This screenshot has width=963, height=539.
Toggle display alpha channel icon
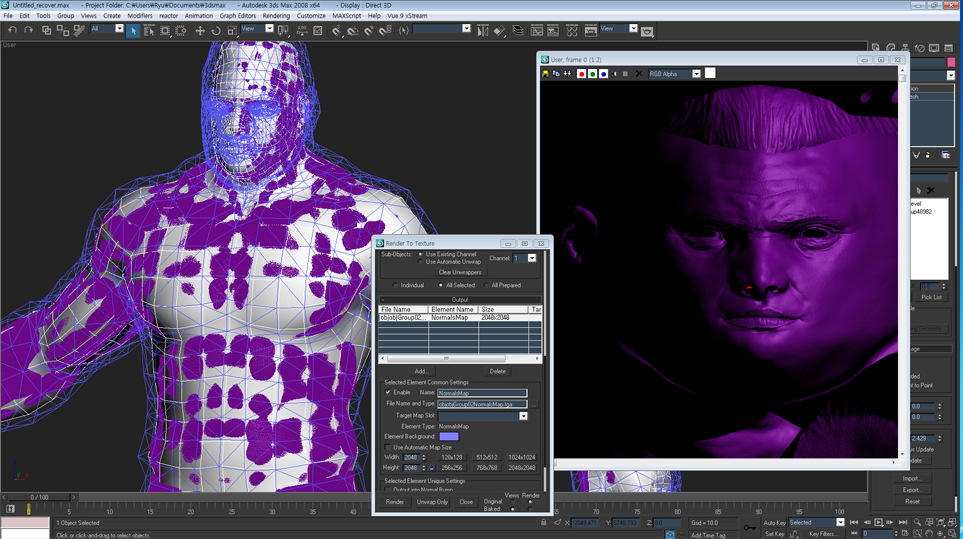[615, 74]
